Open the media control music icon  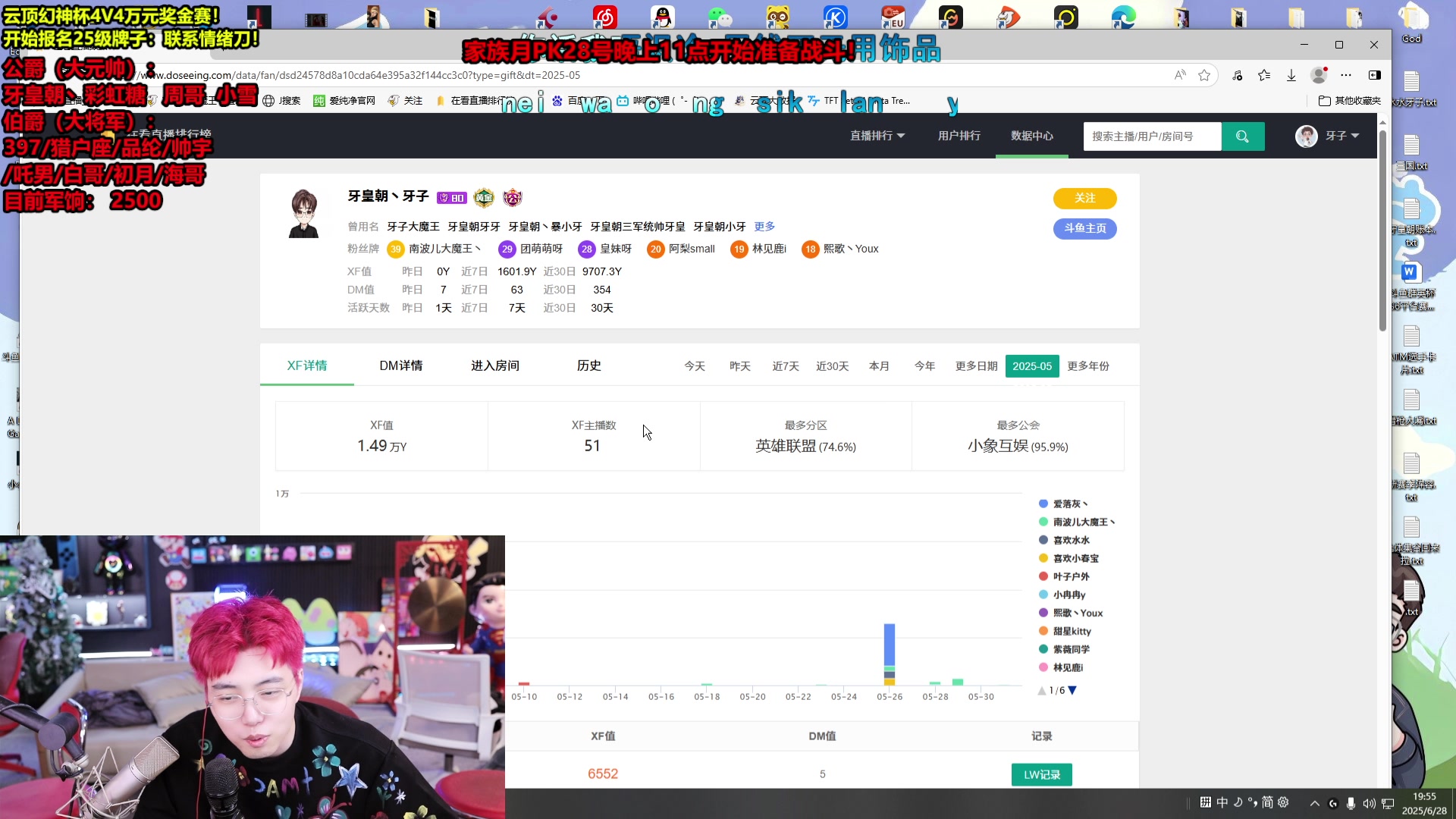tap(1238, 75)
